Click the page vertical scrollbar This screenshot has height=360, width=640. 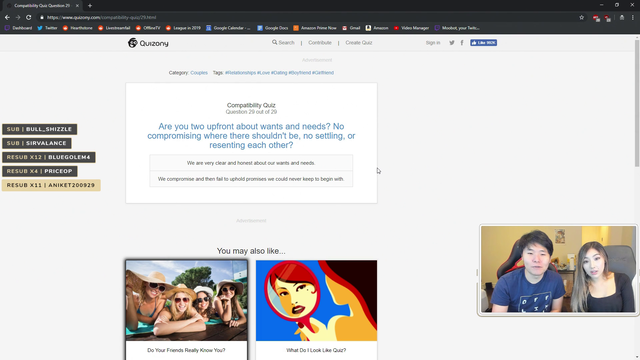point(637,102)
